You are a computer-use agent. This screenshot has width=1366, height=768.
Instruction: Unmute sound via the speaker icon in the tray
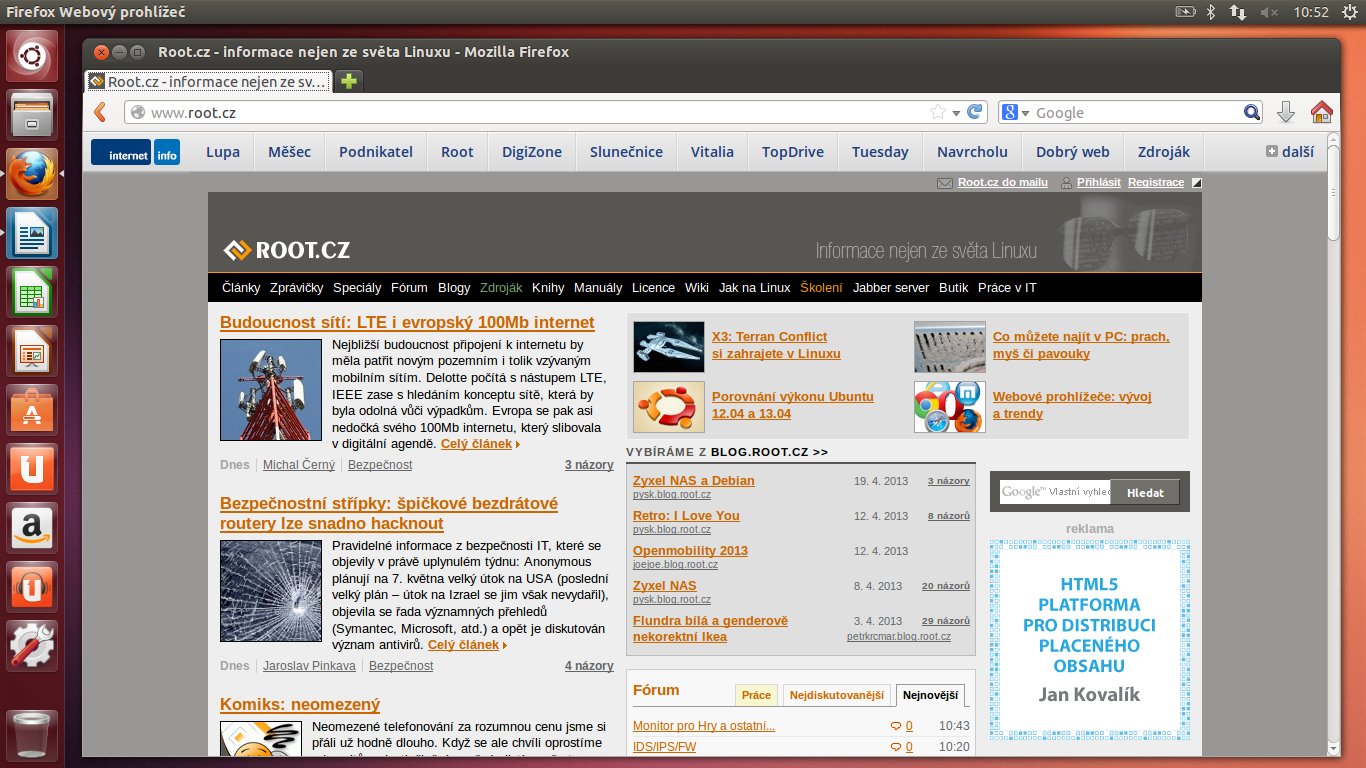pyautogui.click(x=1270, y=13)
